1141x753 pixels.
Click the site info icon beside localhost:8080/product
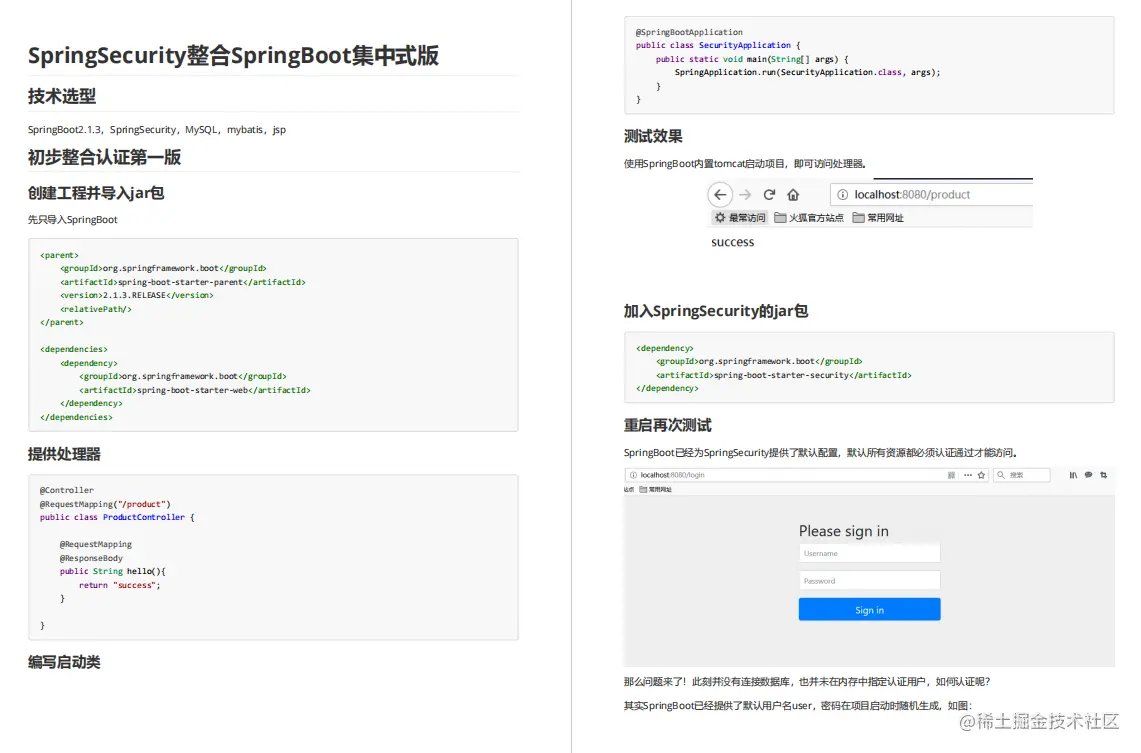843,194
